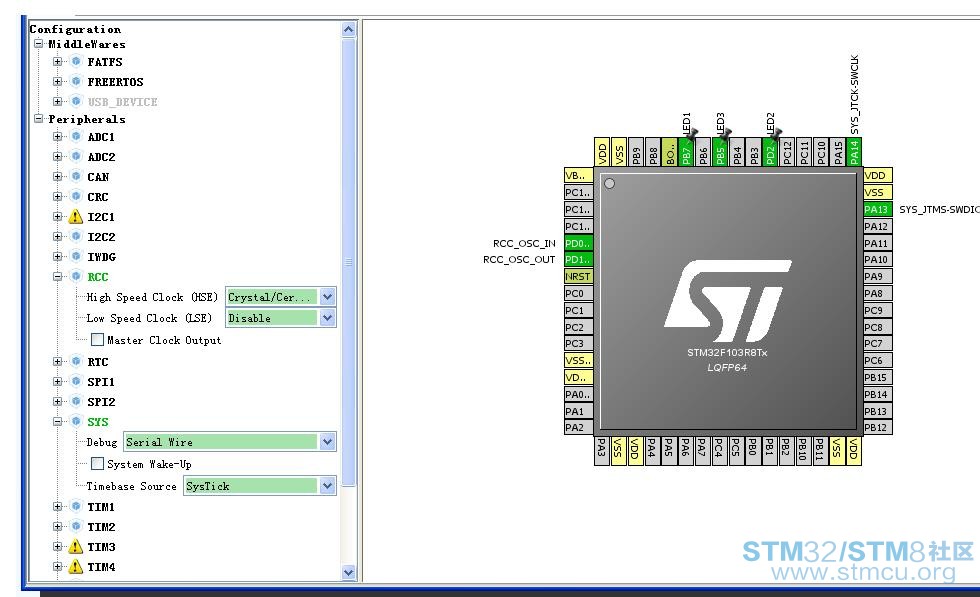Collapse the MiddleWares group

pyautogui.click(x=39, y=44)
